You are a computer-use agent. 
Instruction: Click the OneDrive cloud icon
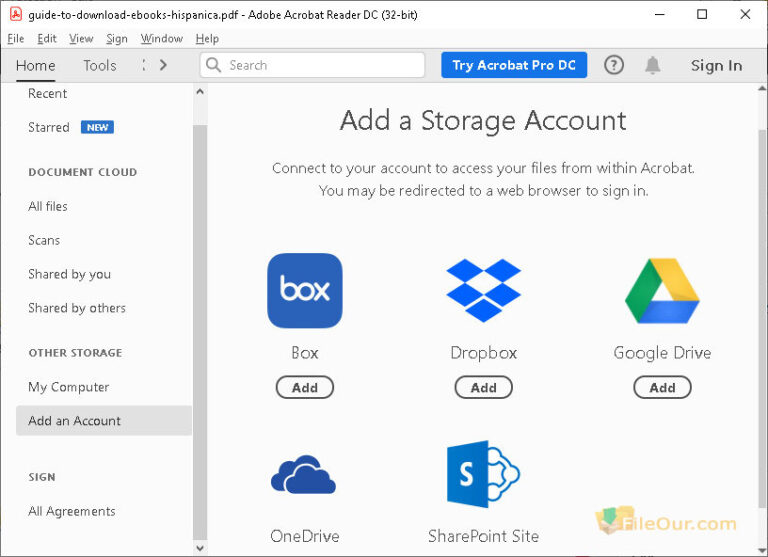304,475
